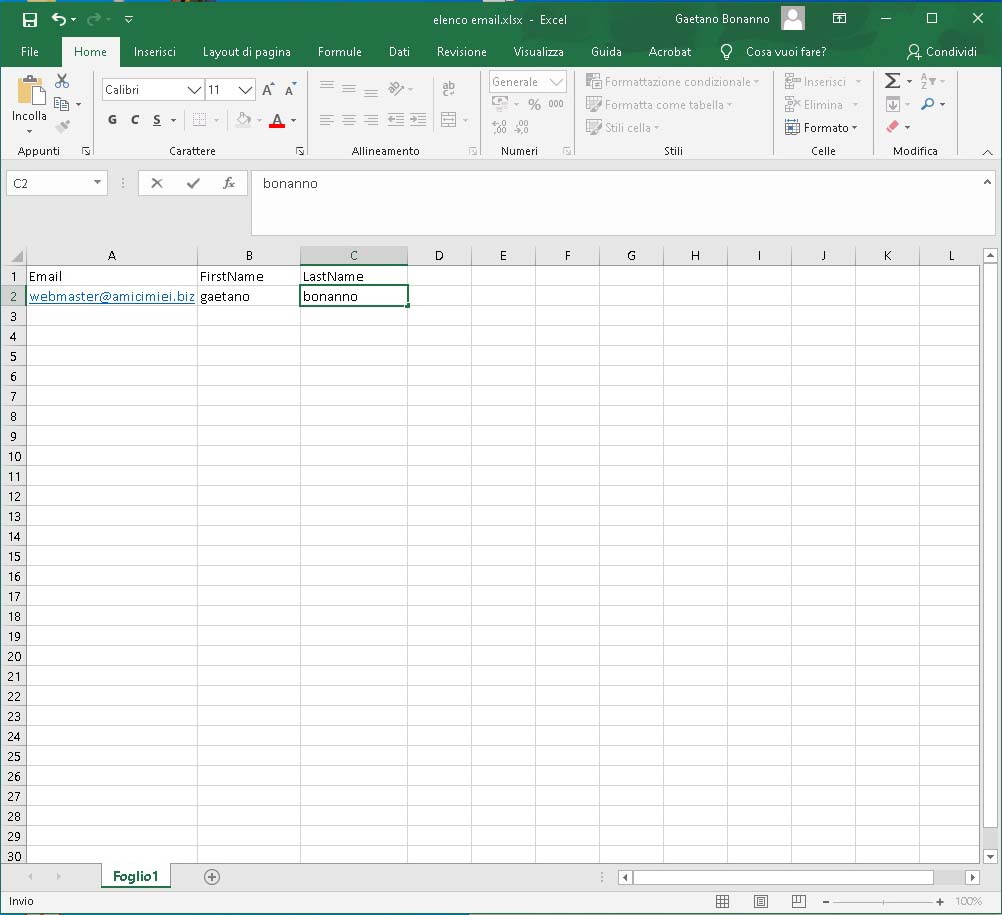Viewport: 1002px width, 915px height.
Task: Apply the percent style
Action: (534, 104)
